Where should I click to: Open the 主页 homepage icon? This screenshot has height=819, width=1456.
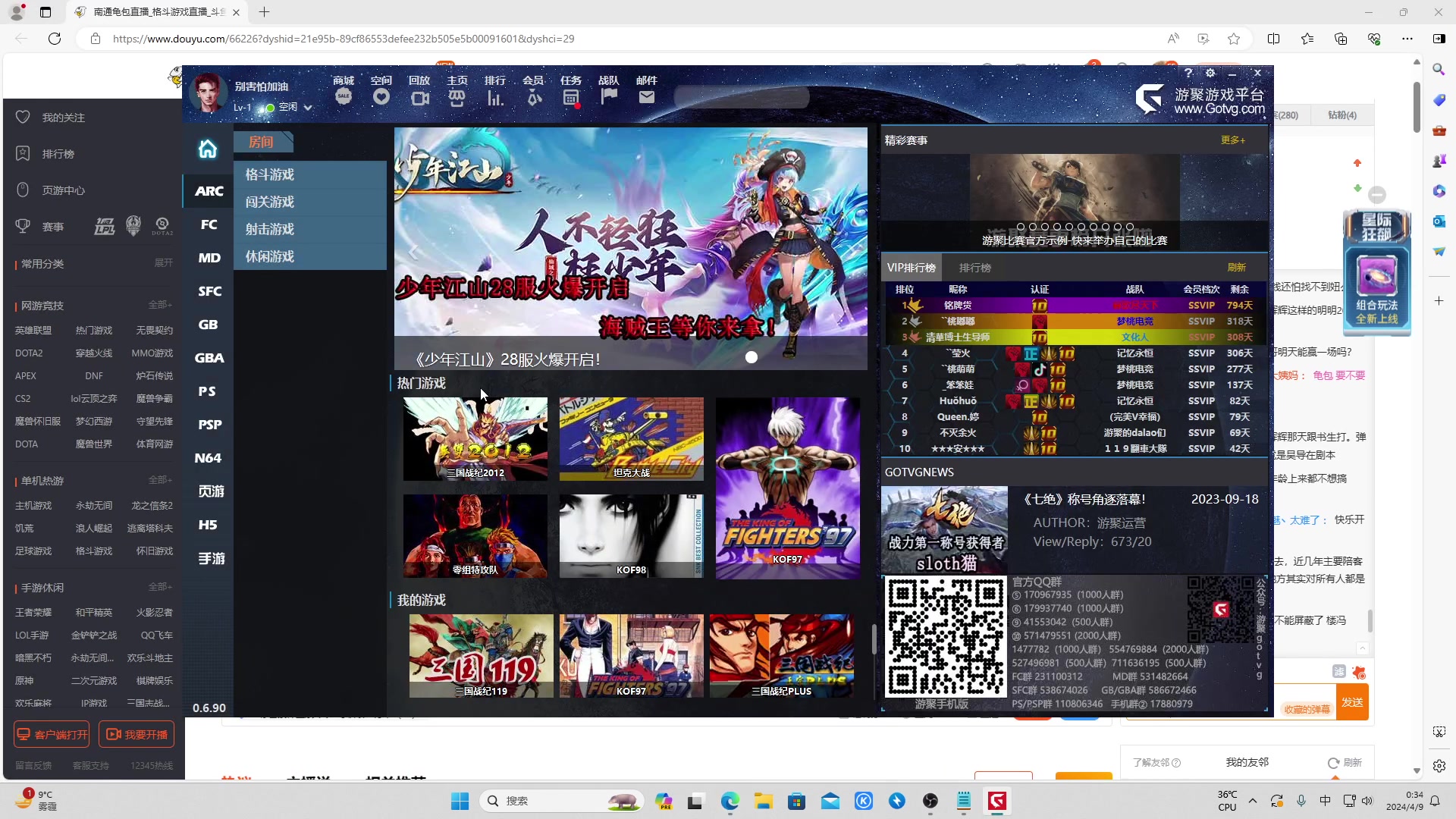pos(457,90)
